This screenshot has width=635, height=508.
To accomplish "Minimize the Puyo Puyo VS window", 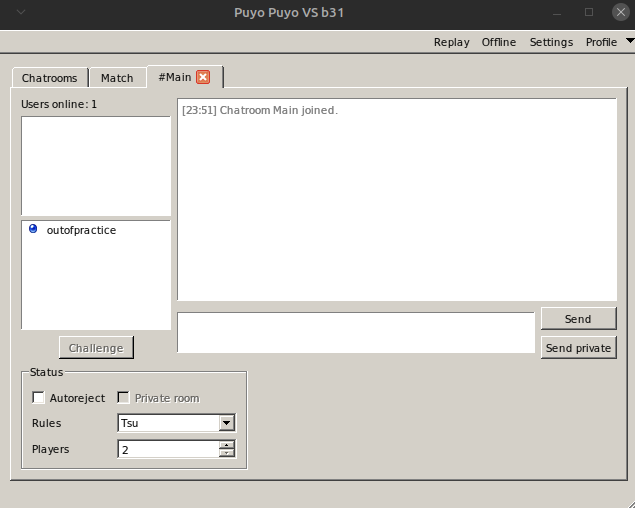I will (x=557, y=13).
